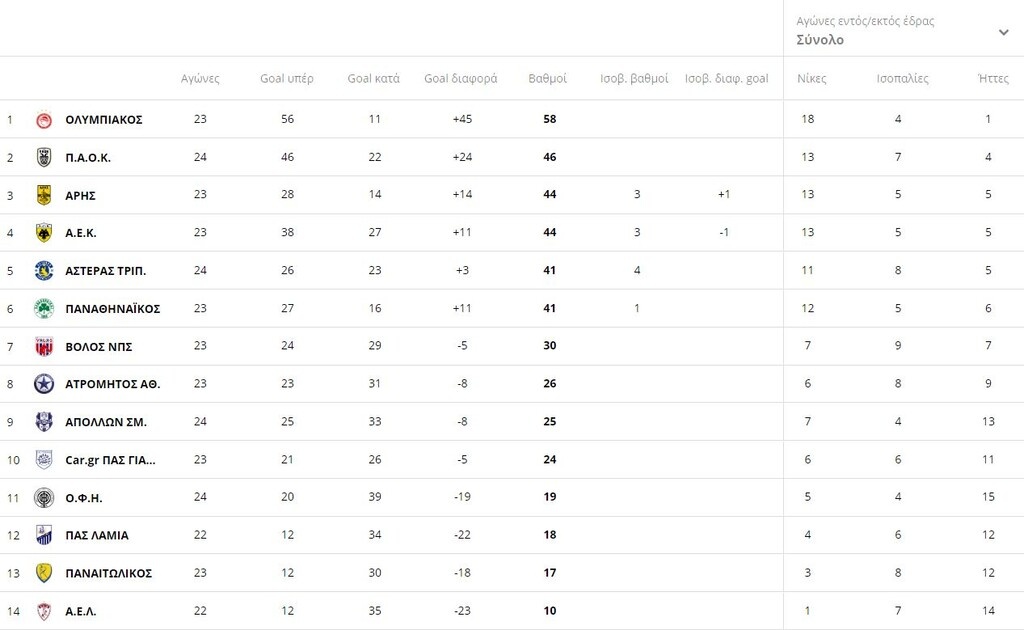Click the yellow ΑΡΗΣ club crest
1024x630 pixels.
click(x=44, y=195)
